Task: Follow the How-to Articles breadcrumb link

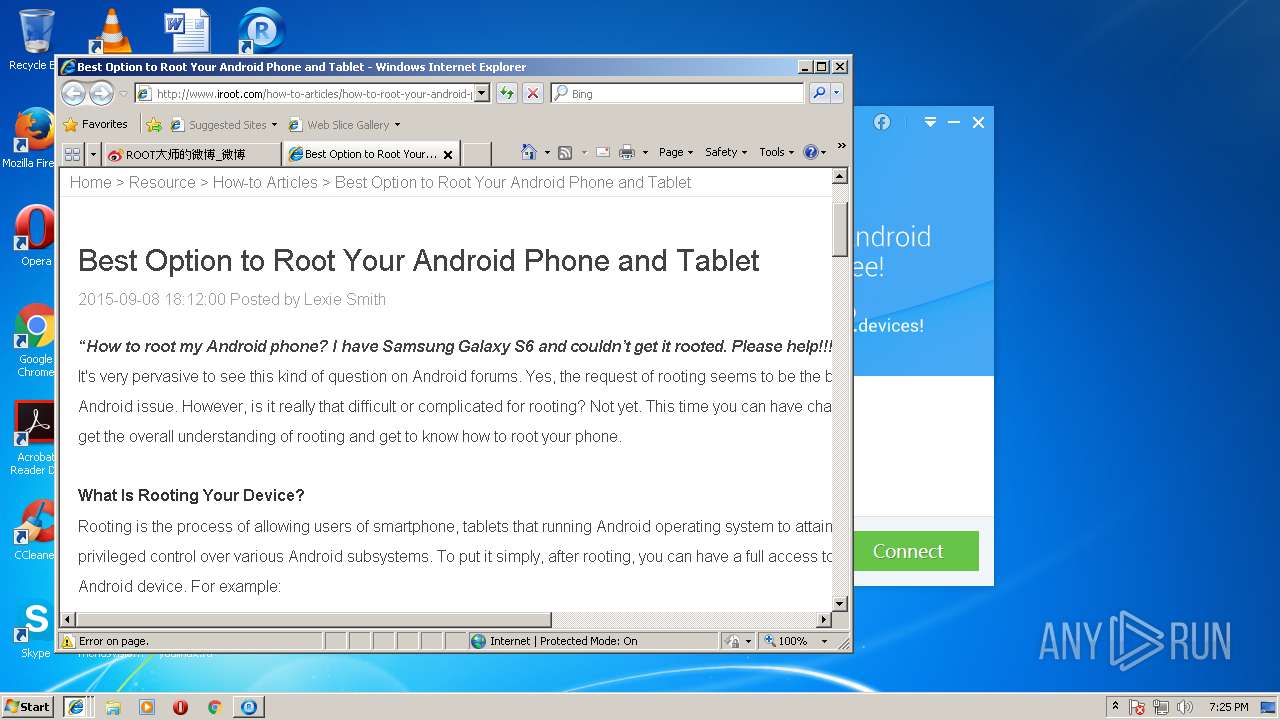Action: click(265, 182)
